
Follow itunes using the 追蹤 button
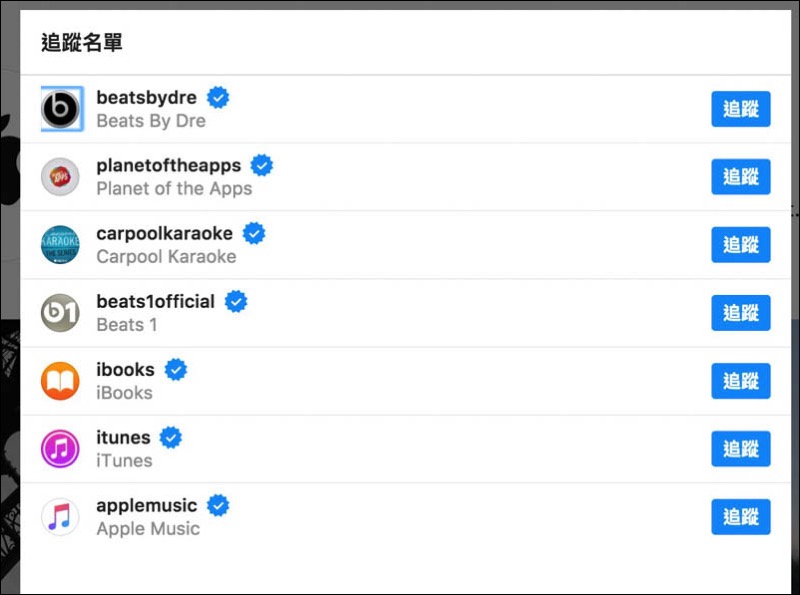pos(741,449)
